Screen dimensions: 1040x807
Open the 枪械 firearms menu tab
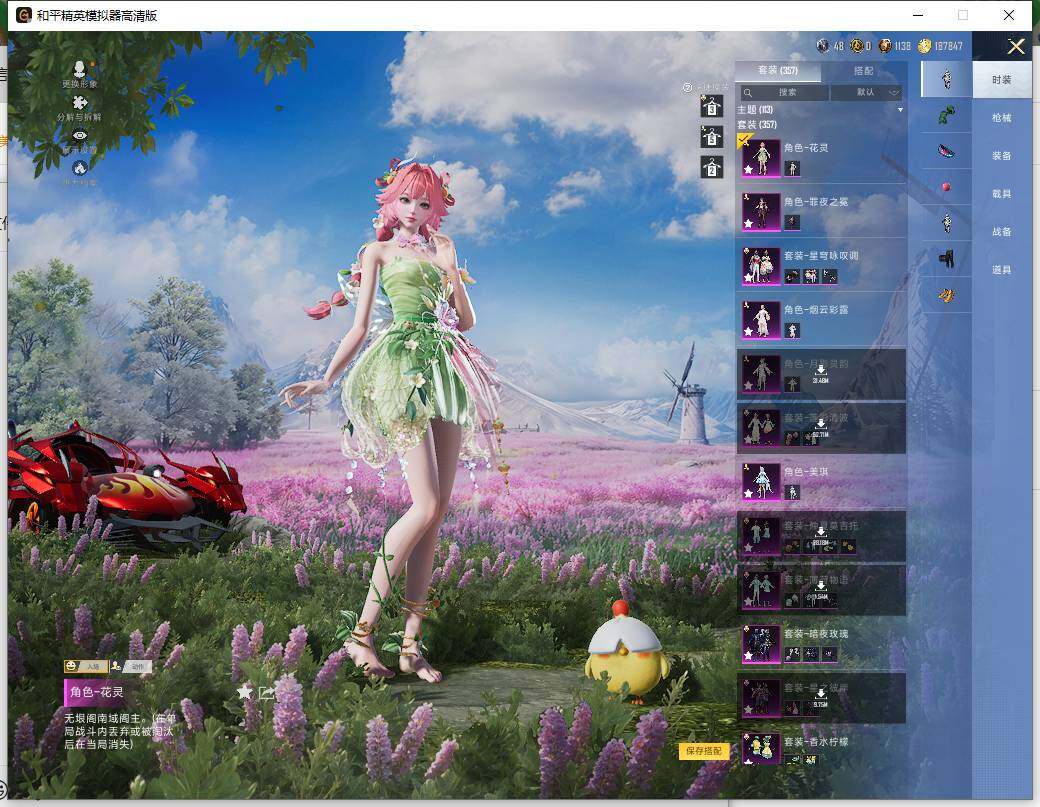1001,118
